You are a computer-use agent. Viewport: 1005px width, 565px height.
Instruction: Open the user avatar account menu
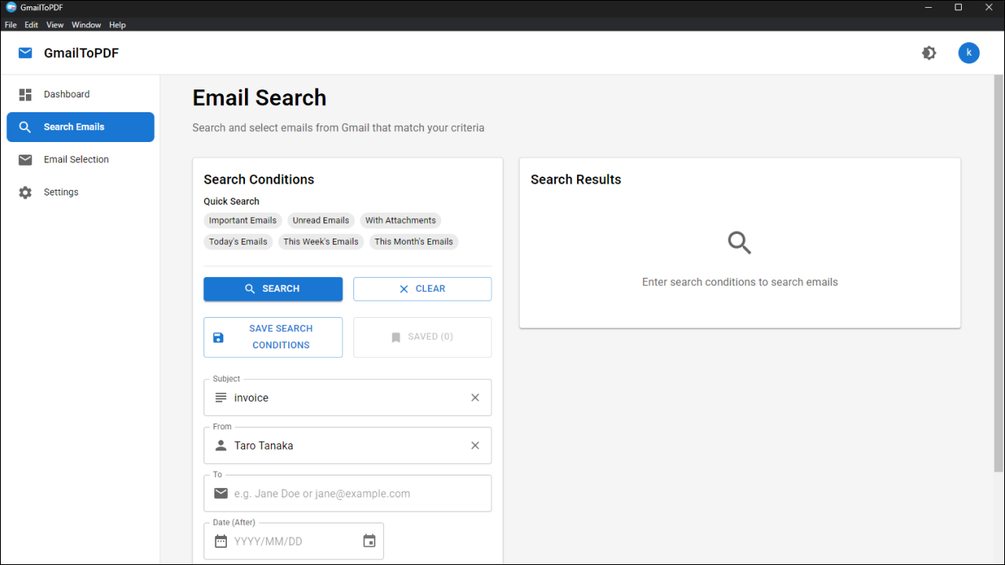pyautogui.click(x=968, y=53)
